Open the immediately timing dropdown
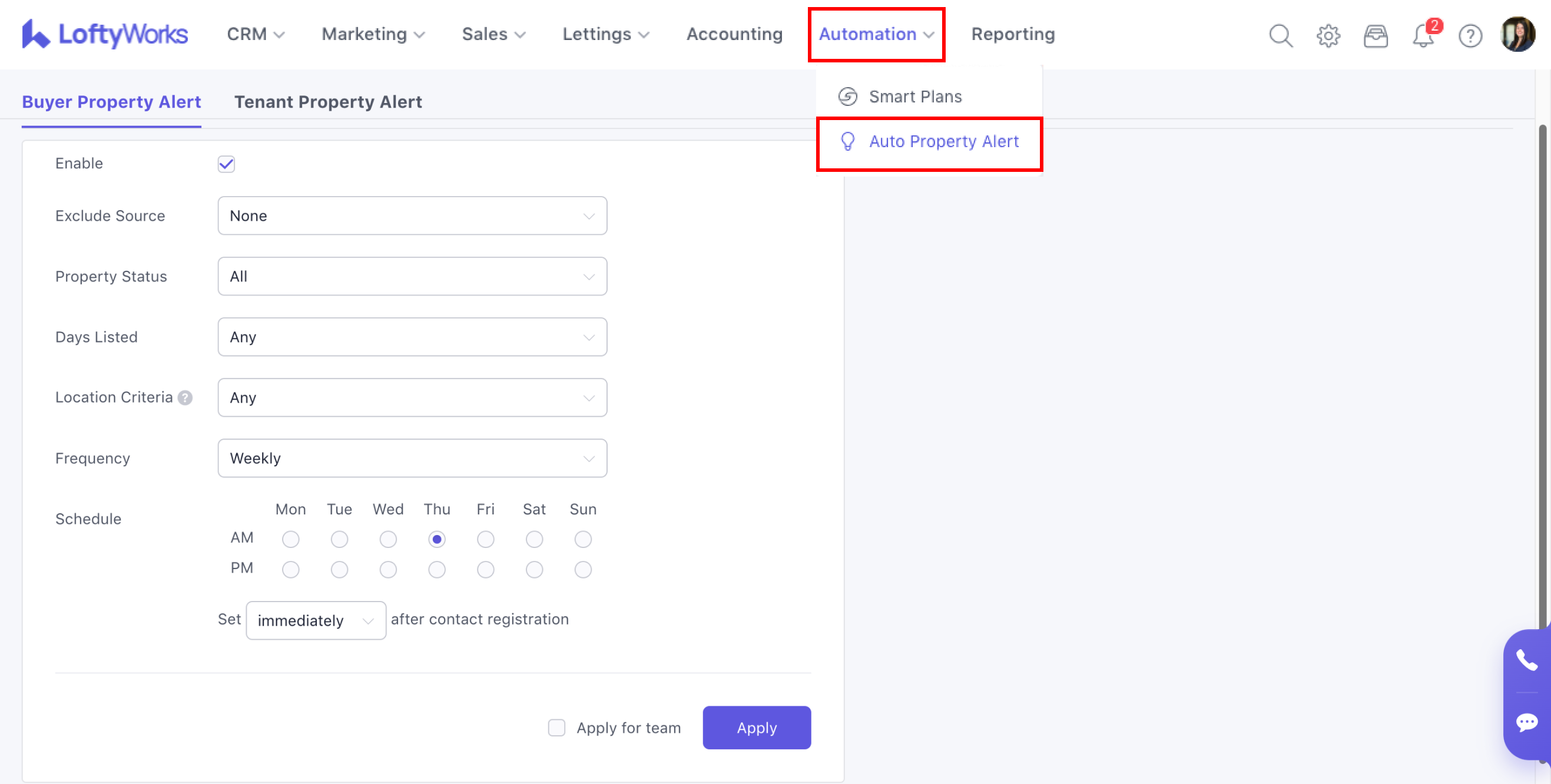The image size is (1551, 784). (x=316, y=620)
